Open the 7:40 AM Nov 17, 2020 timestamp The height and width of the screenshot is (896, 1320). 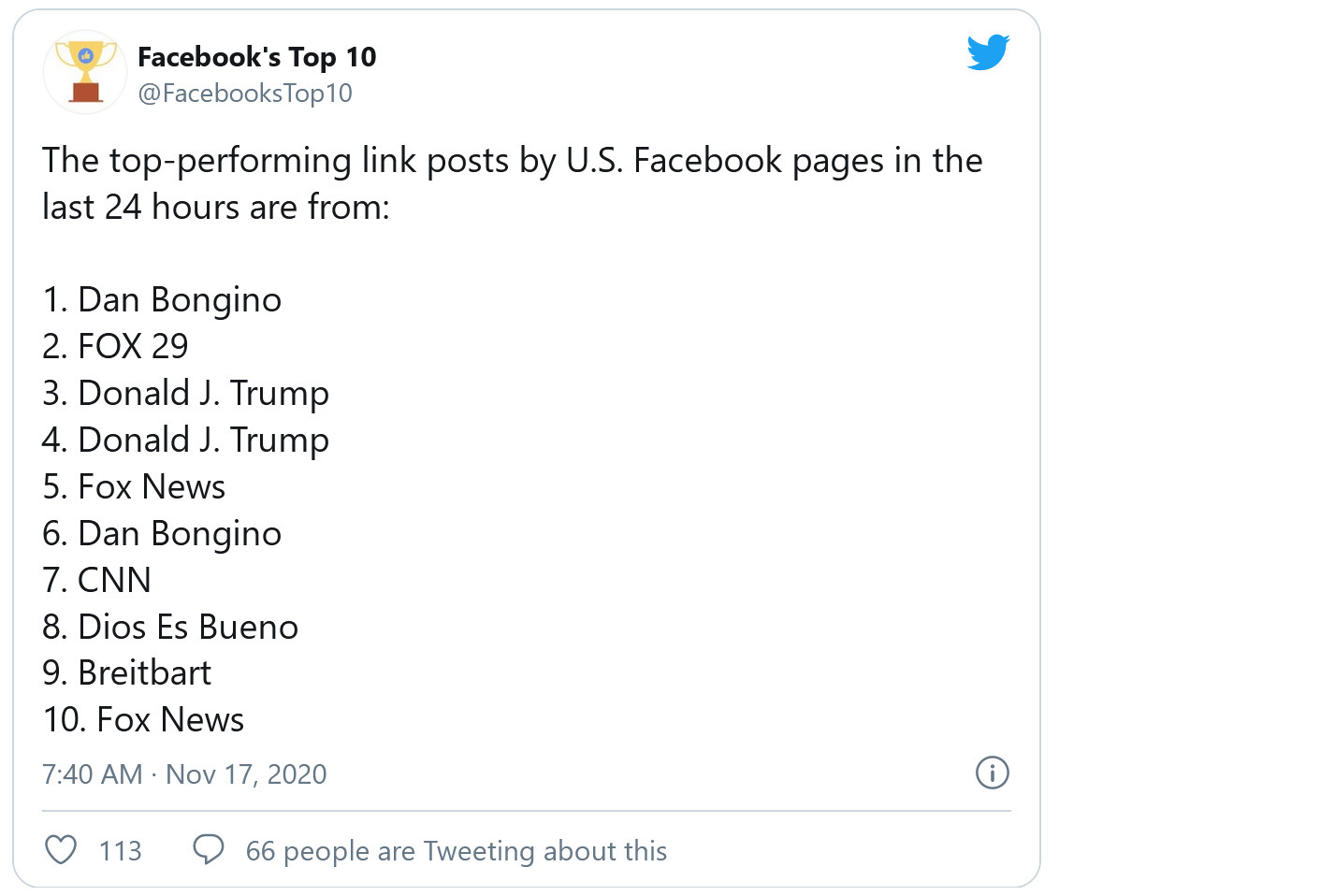tap(184, 774)
